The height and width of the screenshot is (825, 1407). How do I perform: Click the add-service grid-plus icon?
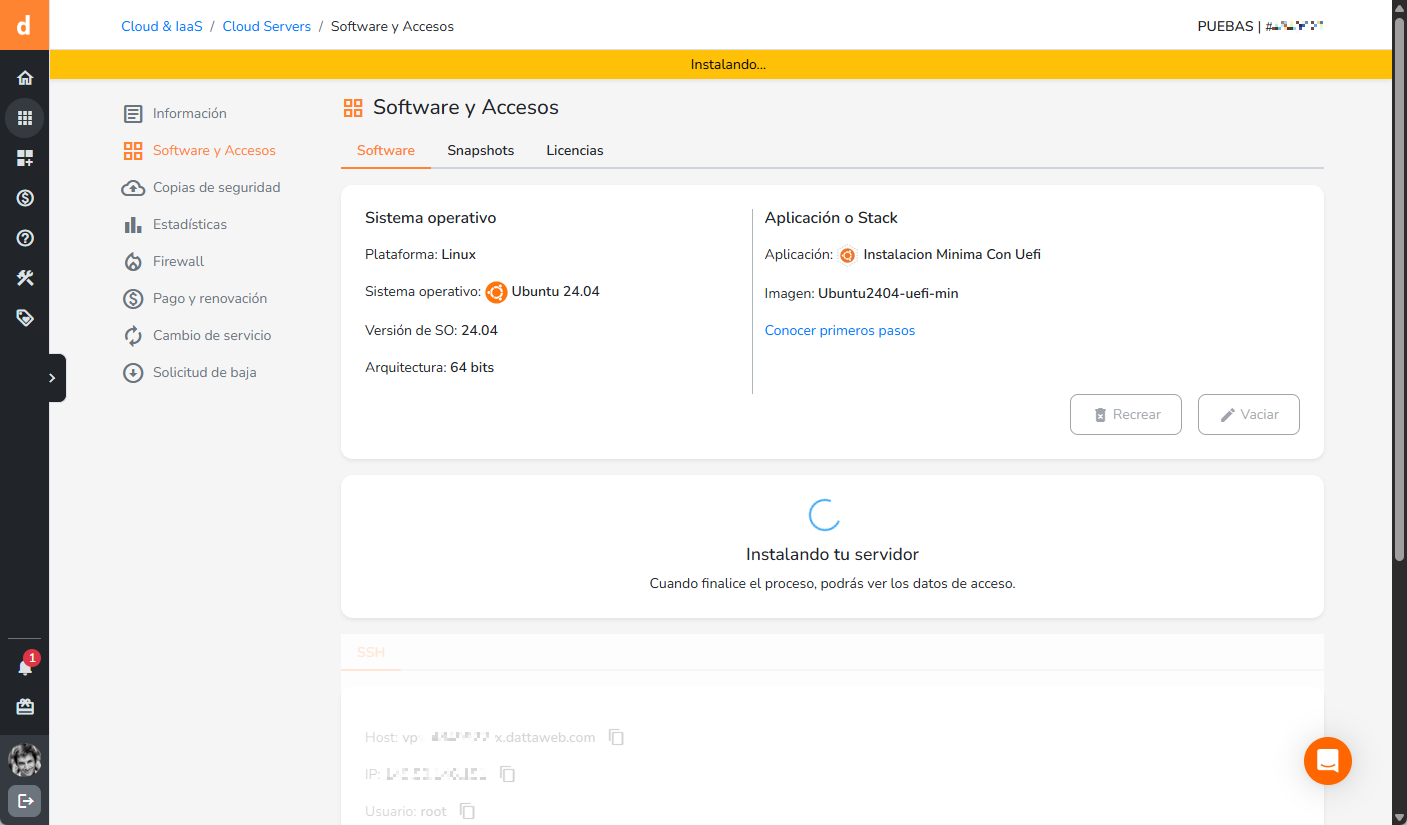[x=25, y=158]
